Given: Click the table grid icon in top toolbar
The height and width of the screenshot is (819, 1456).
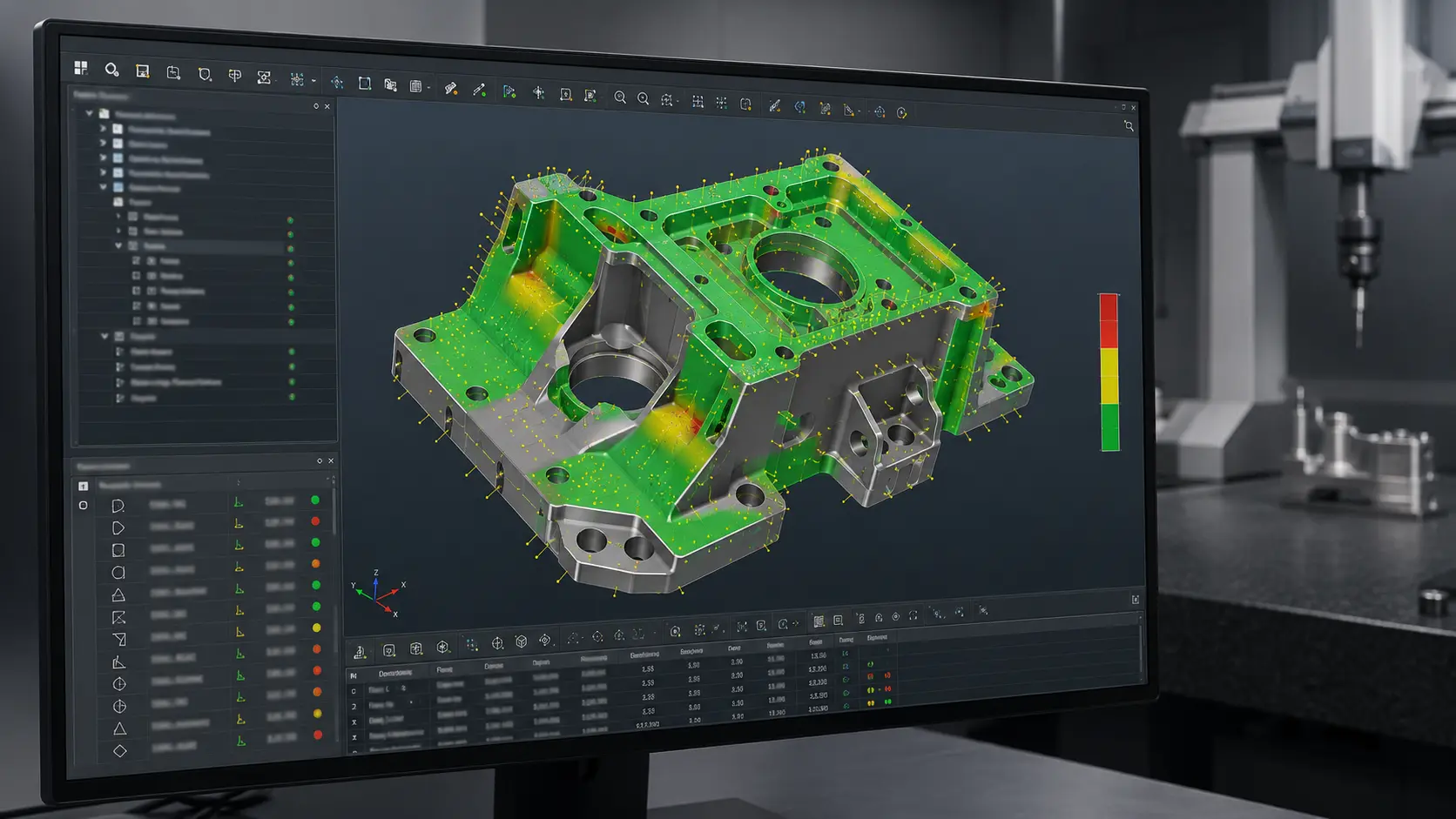Looking at the screenshot, I should click(415, 86).
